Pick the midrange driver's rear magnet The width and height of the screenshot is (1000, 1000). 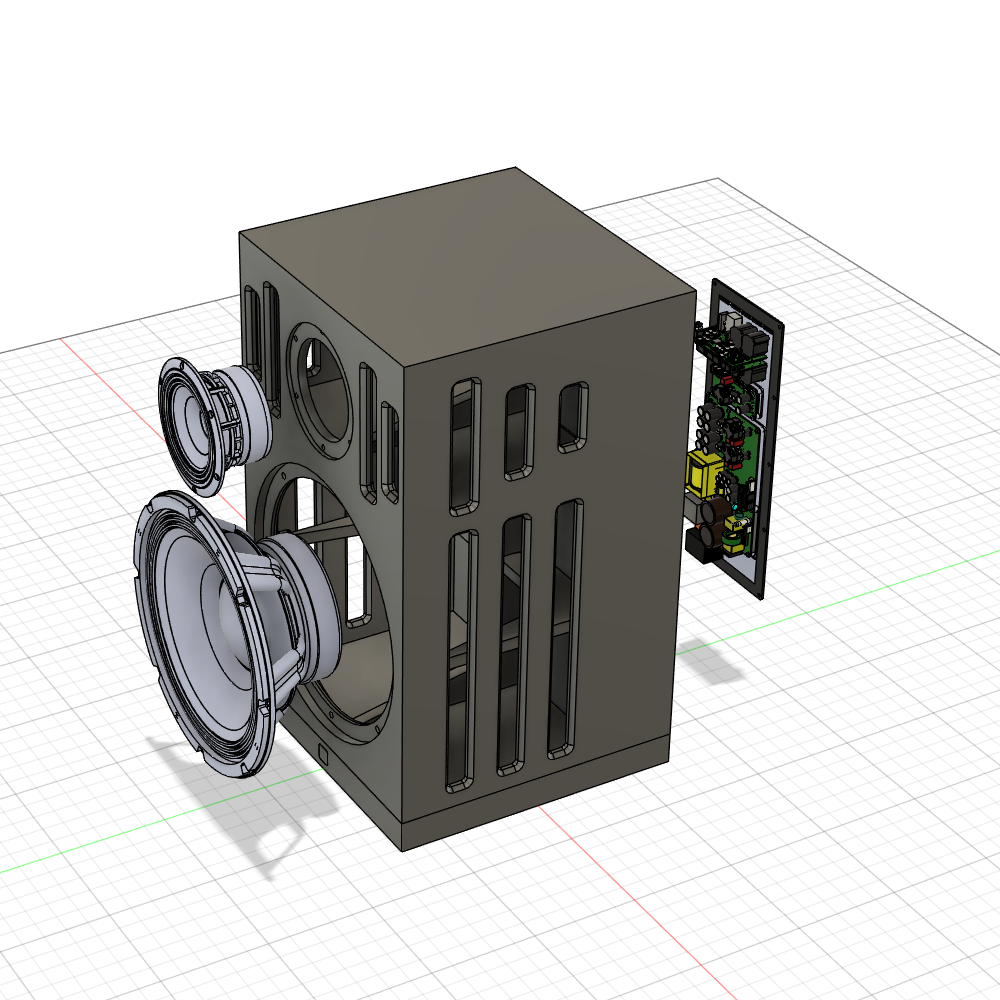(246, 410)
